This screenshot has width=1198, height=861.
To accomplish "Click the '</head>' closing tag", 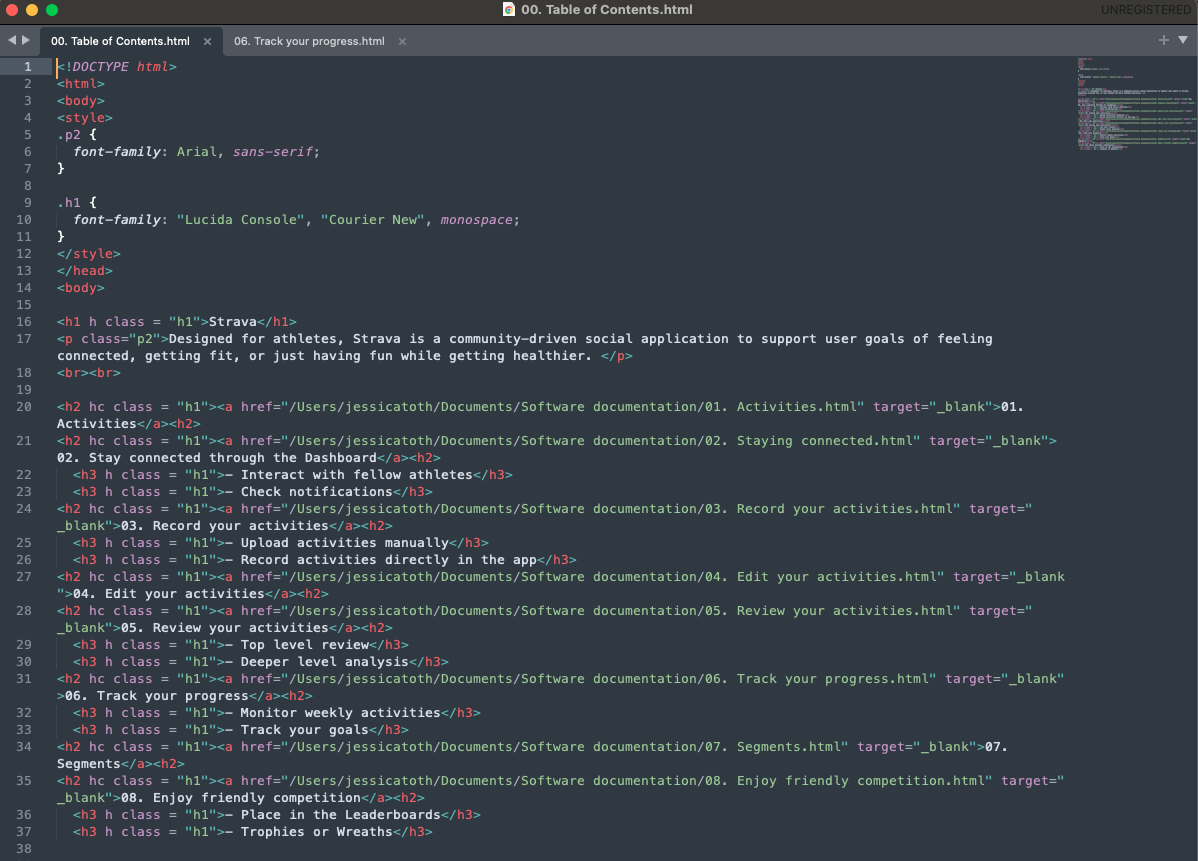I will coord(85,270).
